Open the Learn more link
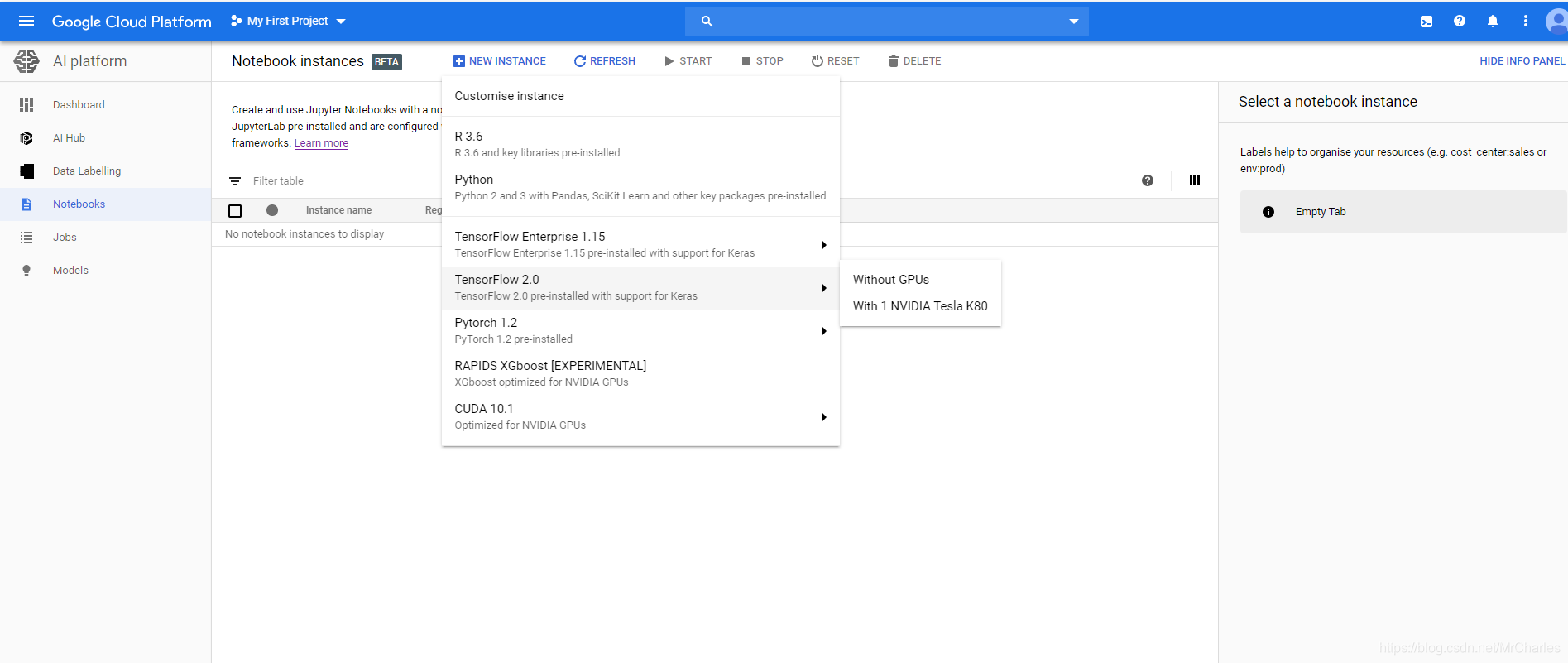1568x663 pixels. pyautogui.click(x=321, y=143)
